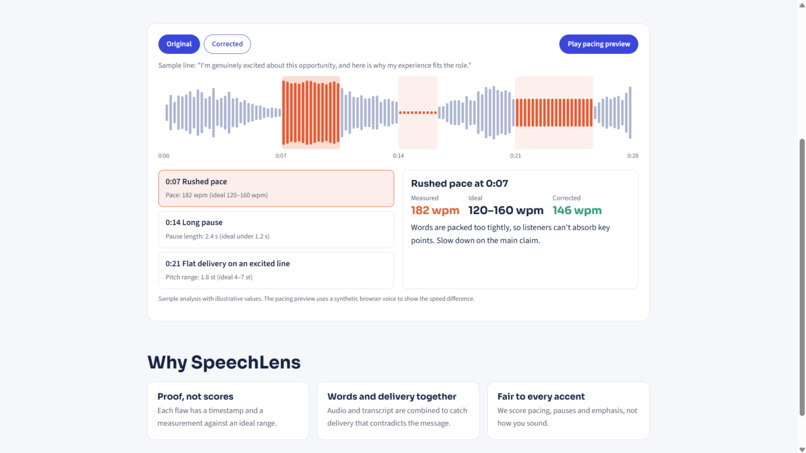Open the "Proof, not scores" card
Screen dimensions: 806x453
228,410
